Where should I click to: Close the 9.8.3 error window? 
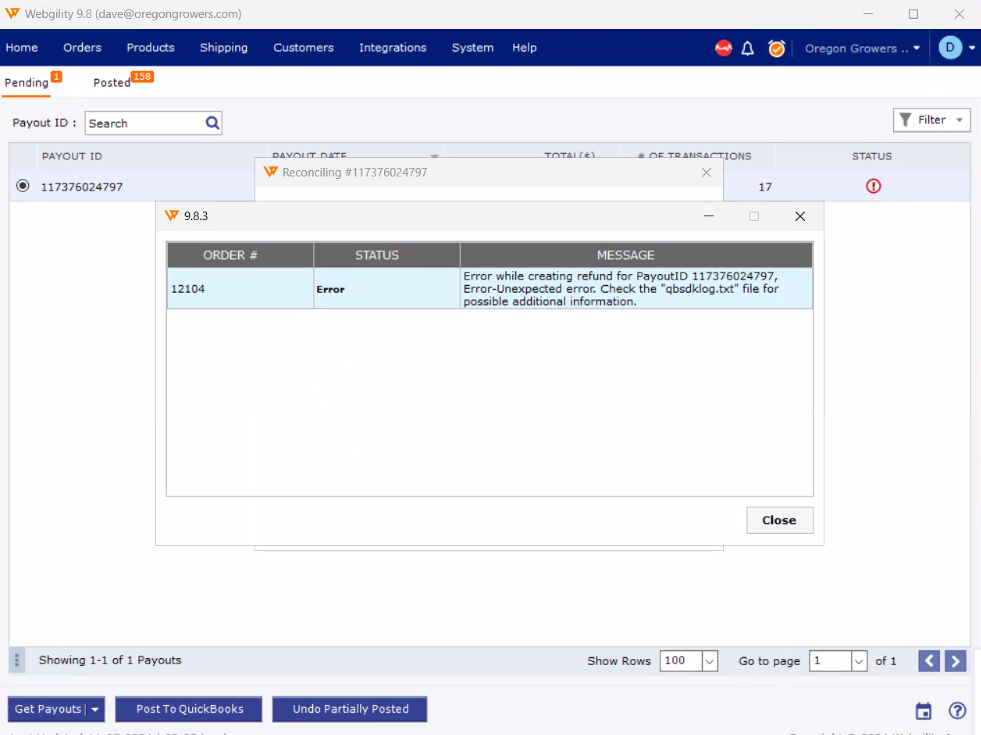(x=800, y=216)
